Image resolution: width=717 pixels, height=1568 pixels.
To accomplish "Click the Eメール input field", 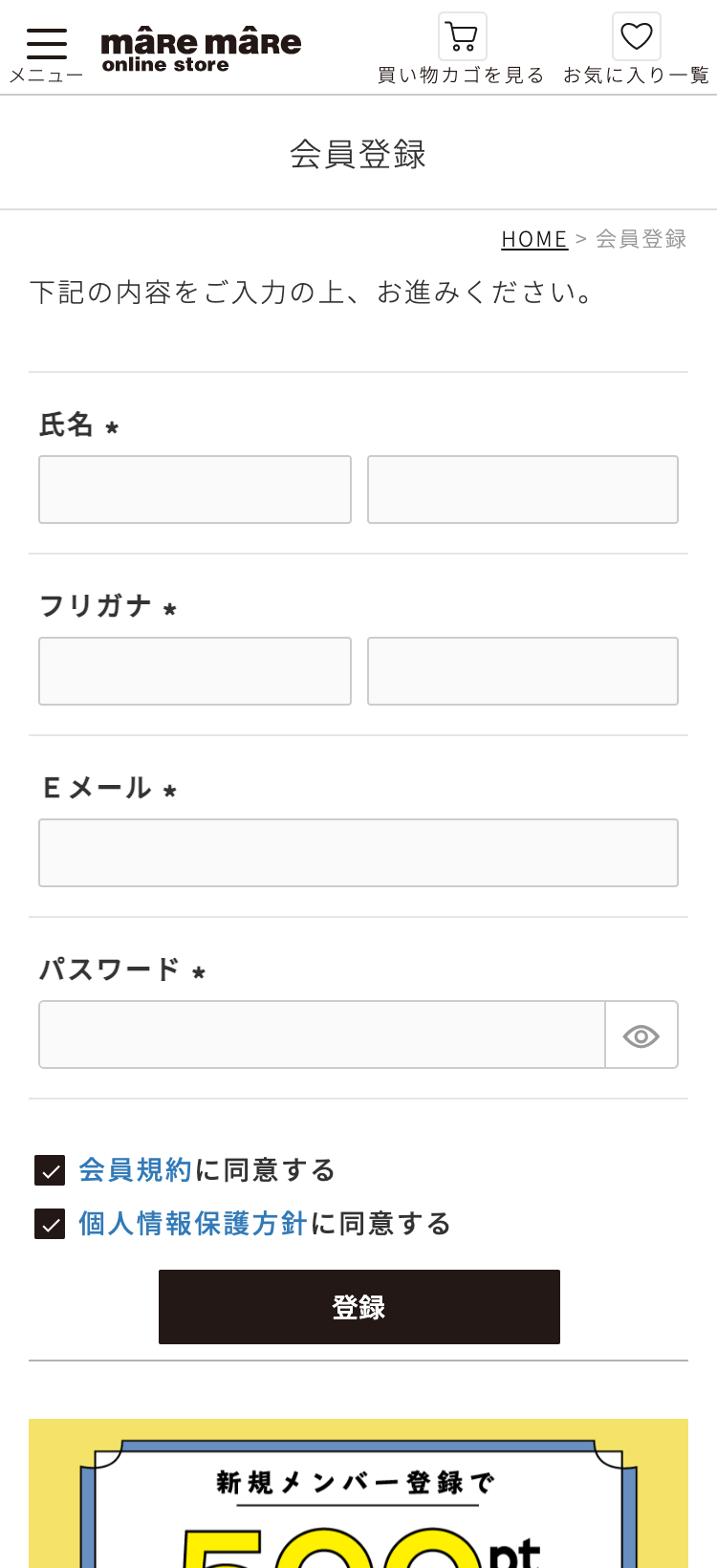I will tap(358, 853).
